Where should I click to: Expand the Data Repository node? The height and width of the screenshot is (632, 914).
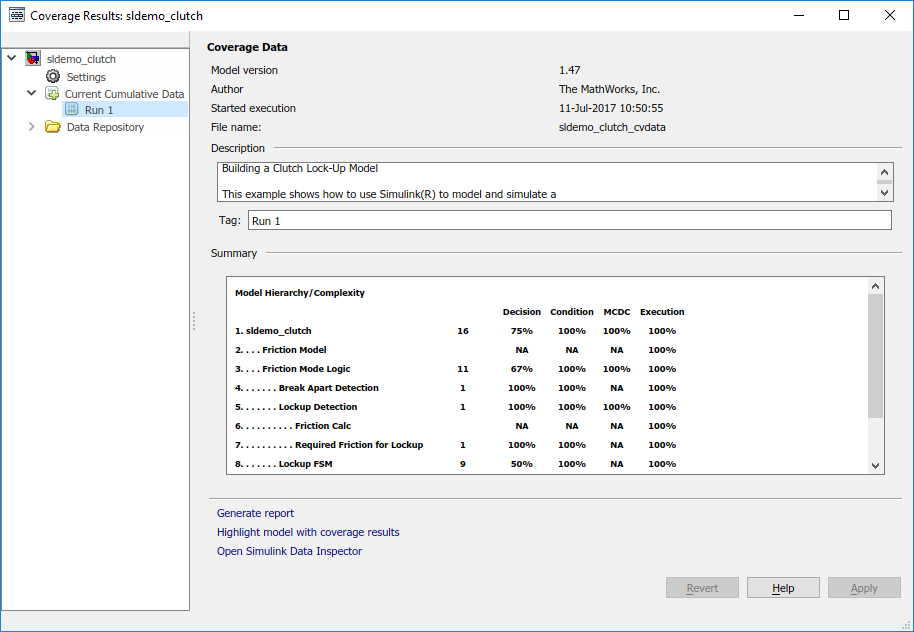coord(32,127)
